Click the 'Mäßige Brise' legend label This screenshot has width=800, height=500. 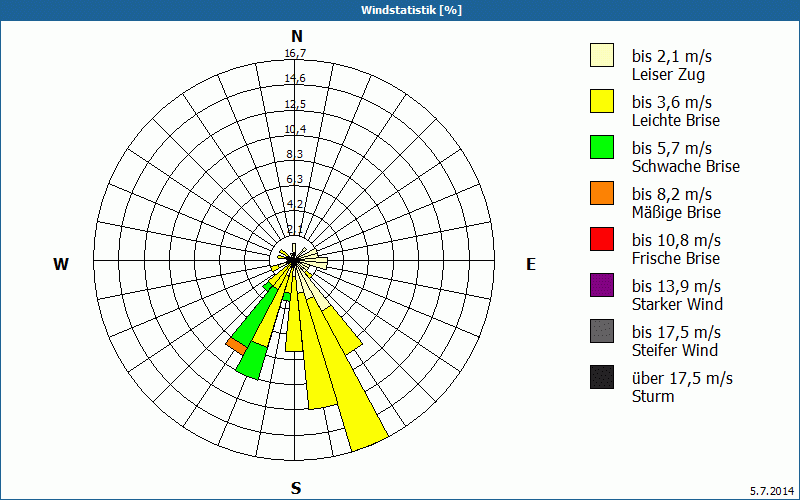pos(677,212)
